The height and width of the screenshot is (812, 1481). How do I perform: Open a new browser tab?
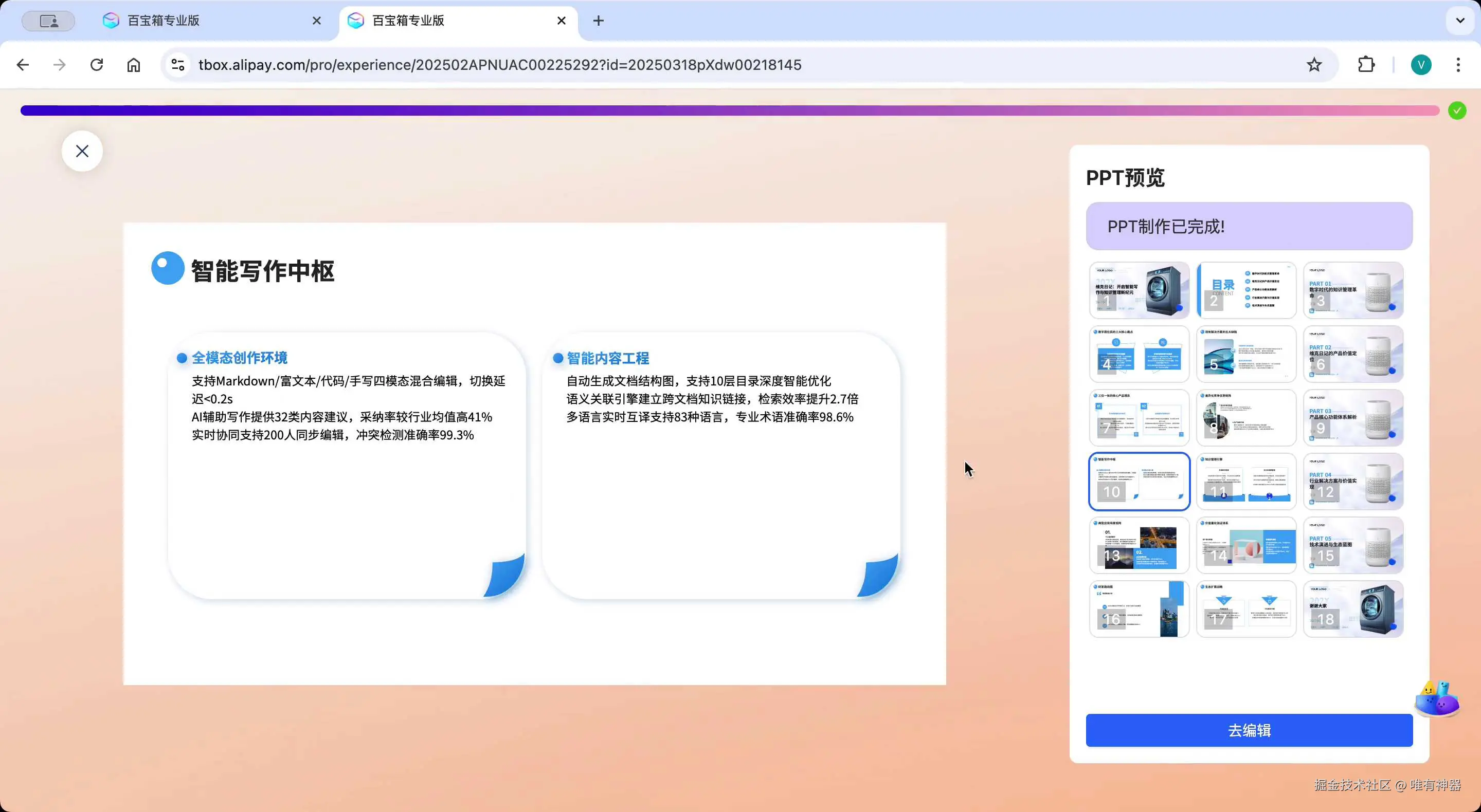tap(599, 21)
